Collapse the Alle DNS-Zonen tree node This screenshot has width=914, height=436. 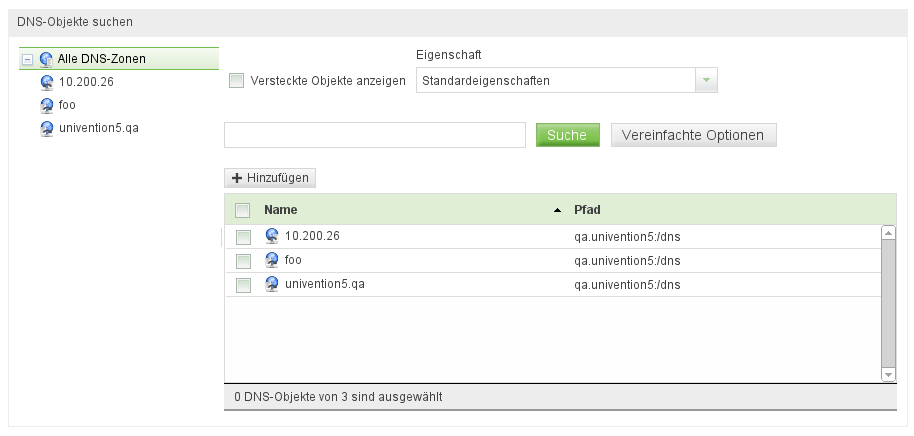pyautogui.click(x=28, y=59)
